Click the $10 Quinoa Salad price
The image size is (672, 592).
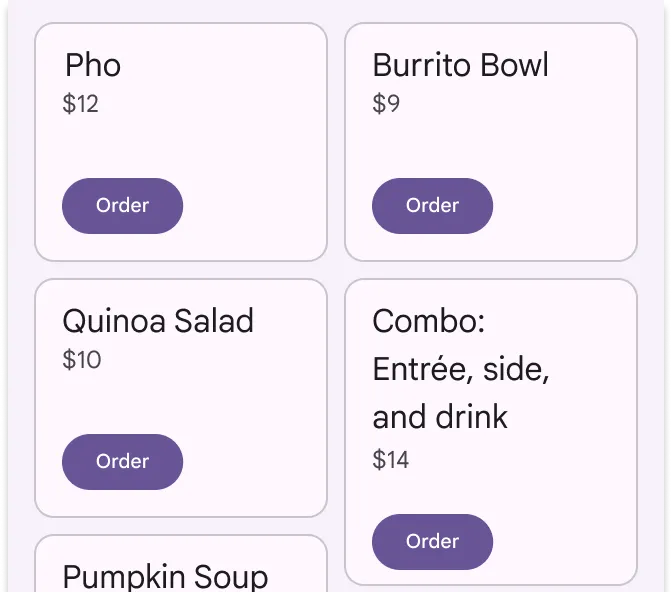82,360
